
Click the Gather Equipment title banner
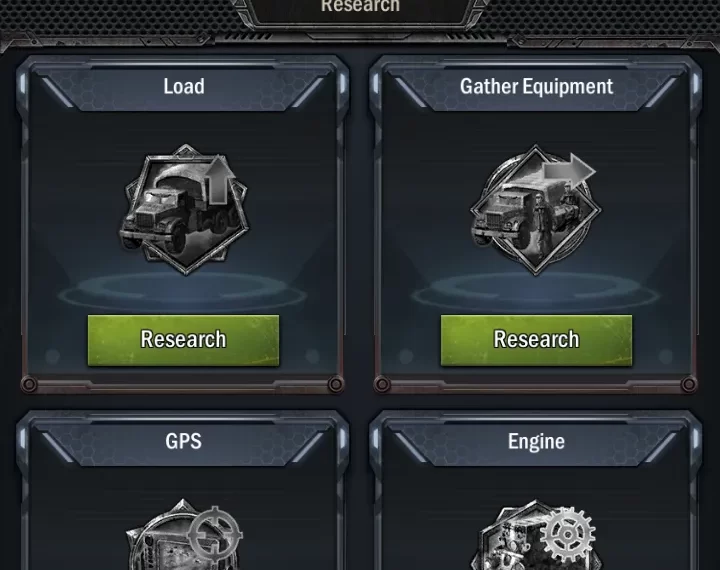tap(536, 87)
